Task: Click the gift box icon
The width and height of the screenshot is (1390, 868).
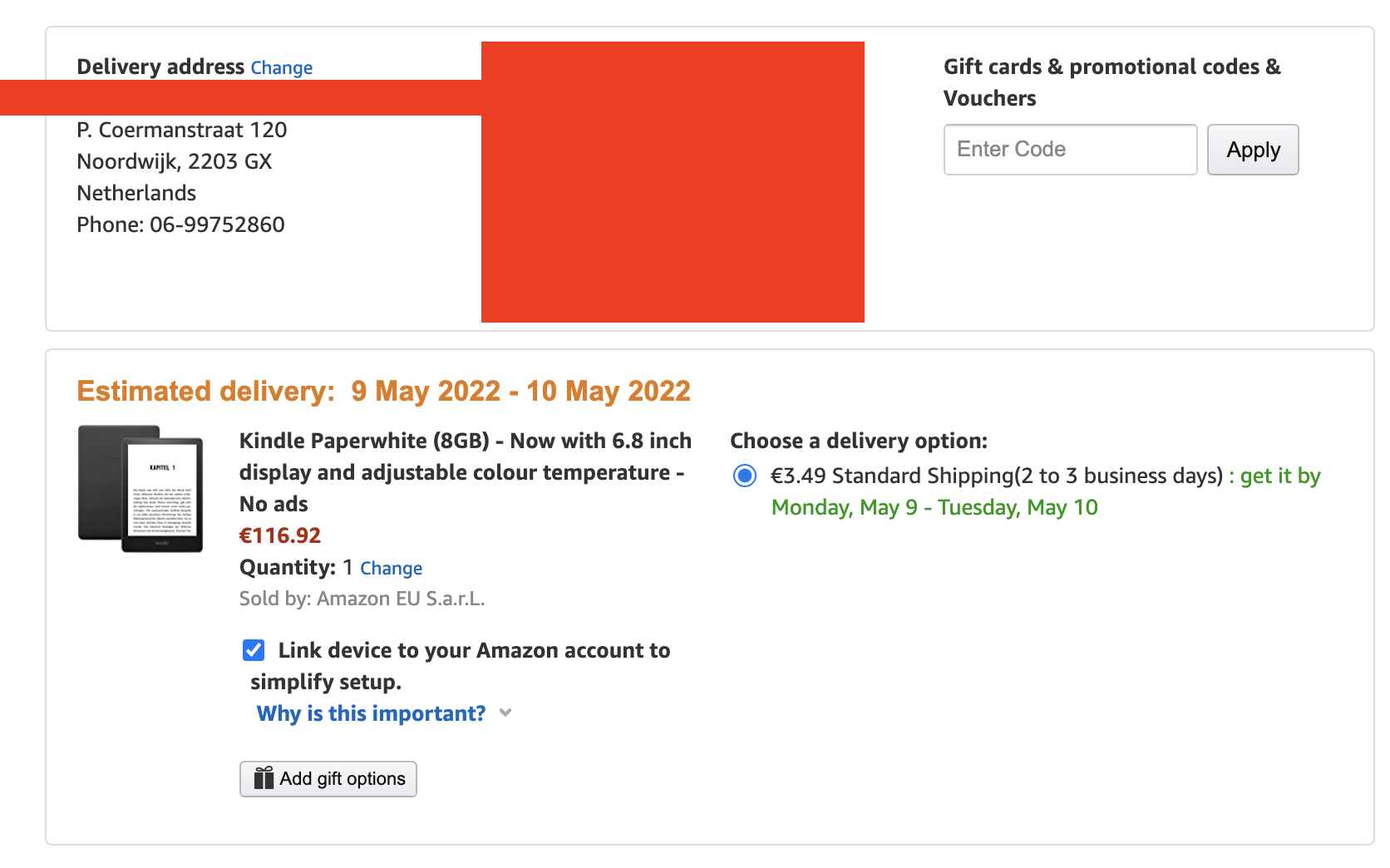Action: tap(264, 778)
